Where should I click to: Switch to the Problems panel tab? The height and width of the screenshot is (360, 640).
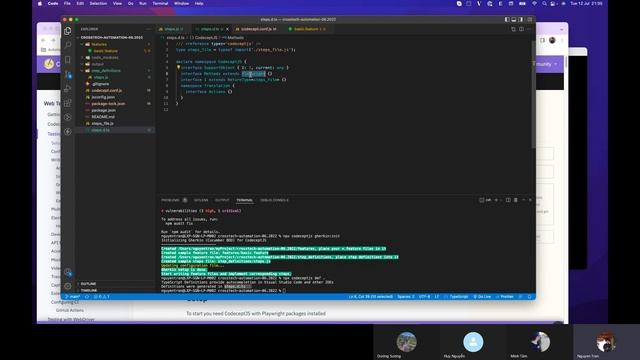click(x=170, y=200)
